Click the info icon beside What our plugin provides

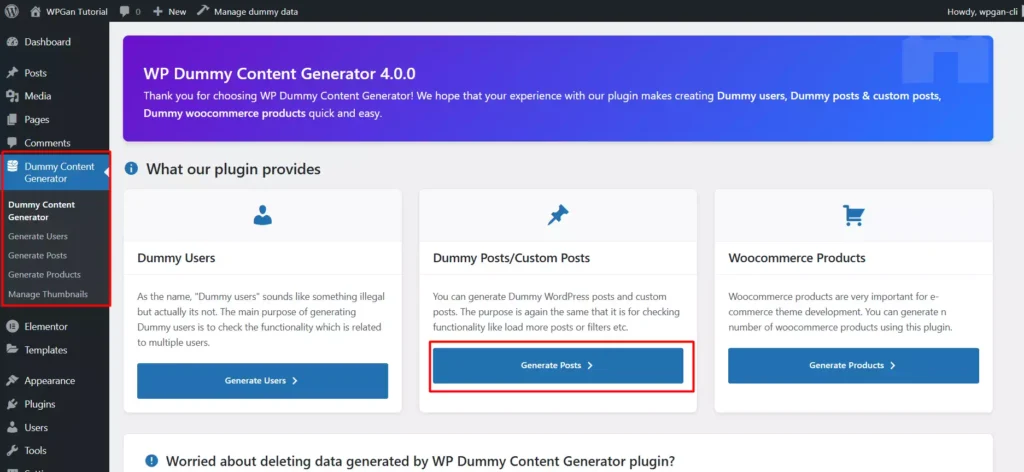[x=131, y=169]
